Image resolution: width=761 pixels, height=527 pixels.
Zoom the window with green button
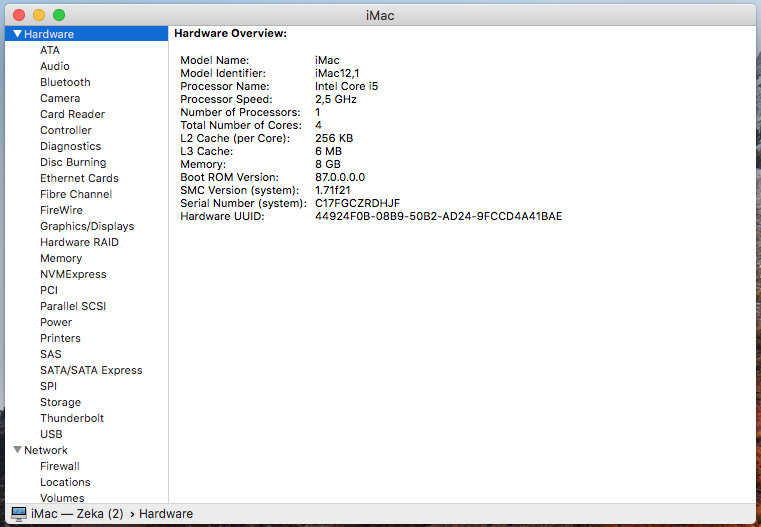click(x=59, y=15)
